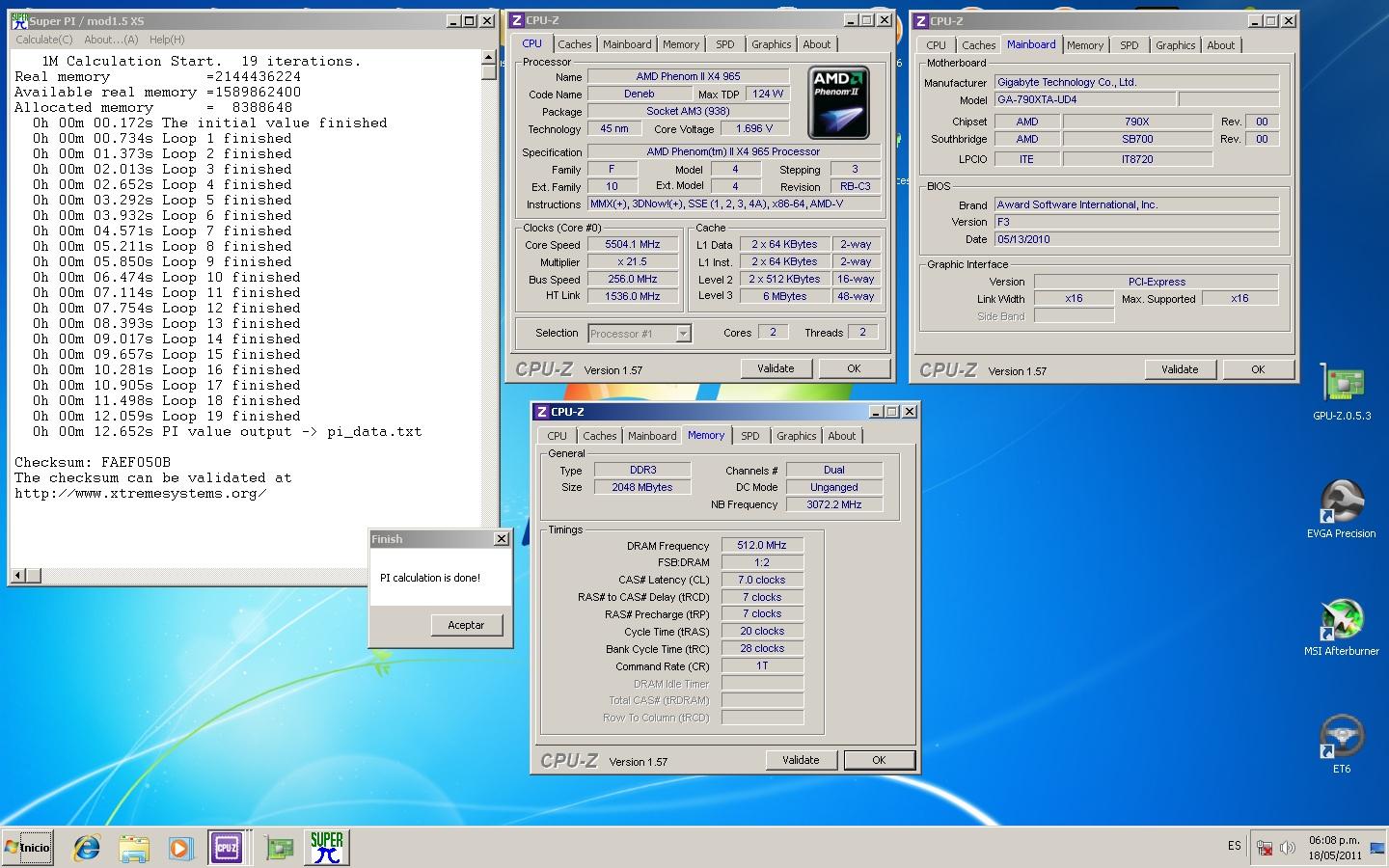
Task: Open the volume speaker tray icon
Action: [1287, 849]
